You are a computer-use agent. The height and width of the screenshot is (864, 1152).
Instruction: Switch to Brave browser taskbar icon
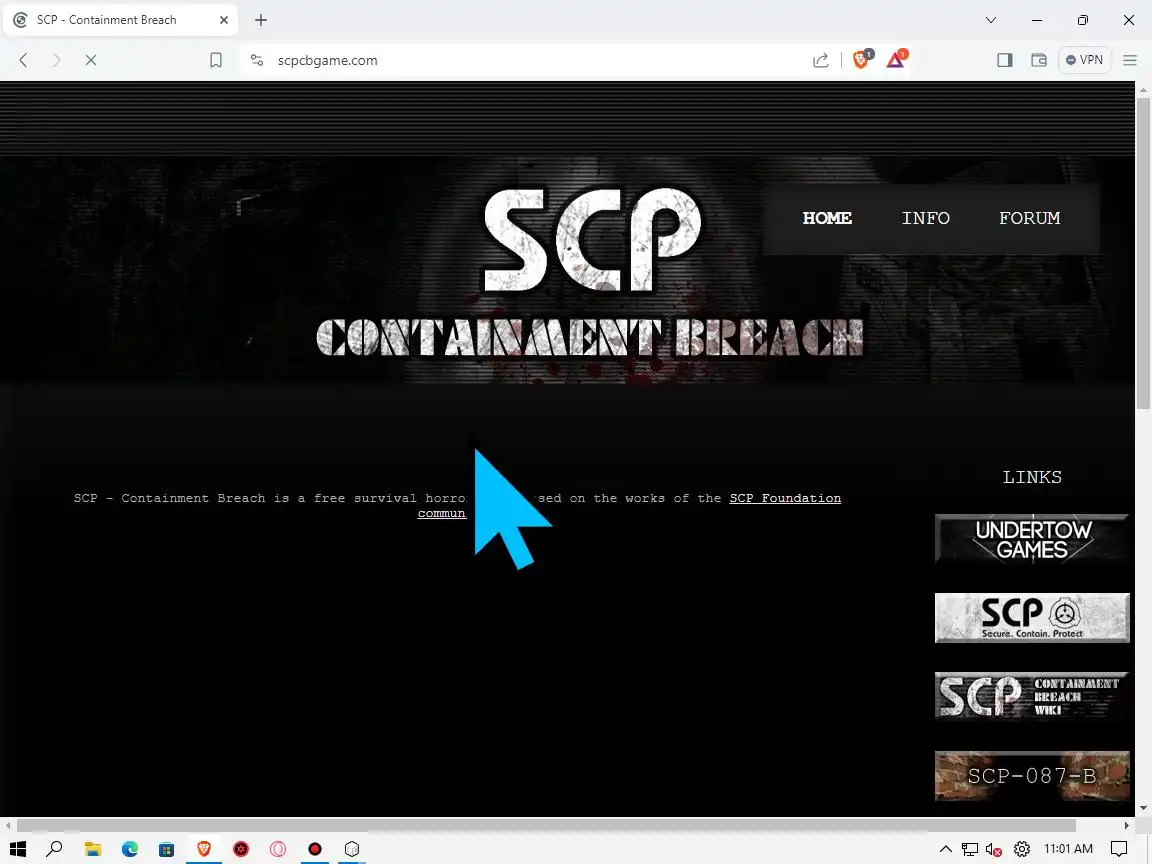coord(204,849)
